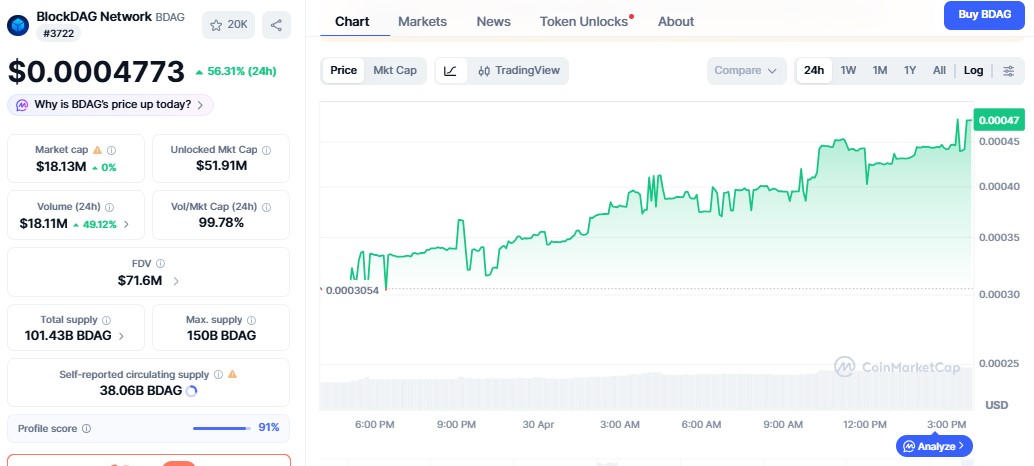This screenshot has width=1034, height=466.
Task: Expand Volume (24h) details chevron
Action: point(127,224)
